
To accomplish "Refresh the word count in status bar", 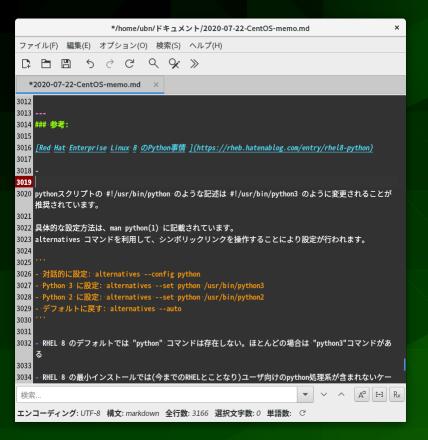I will coord(302,413).
